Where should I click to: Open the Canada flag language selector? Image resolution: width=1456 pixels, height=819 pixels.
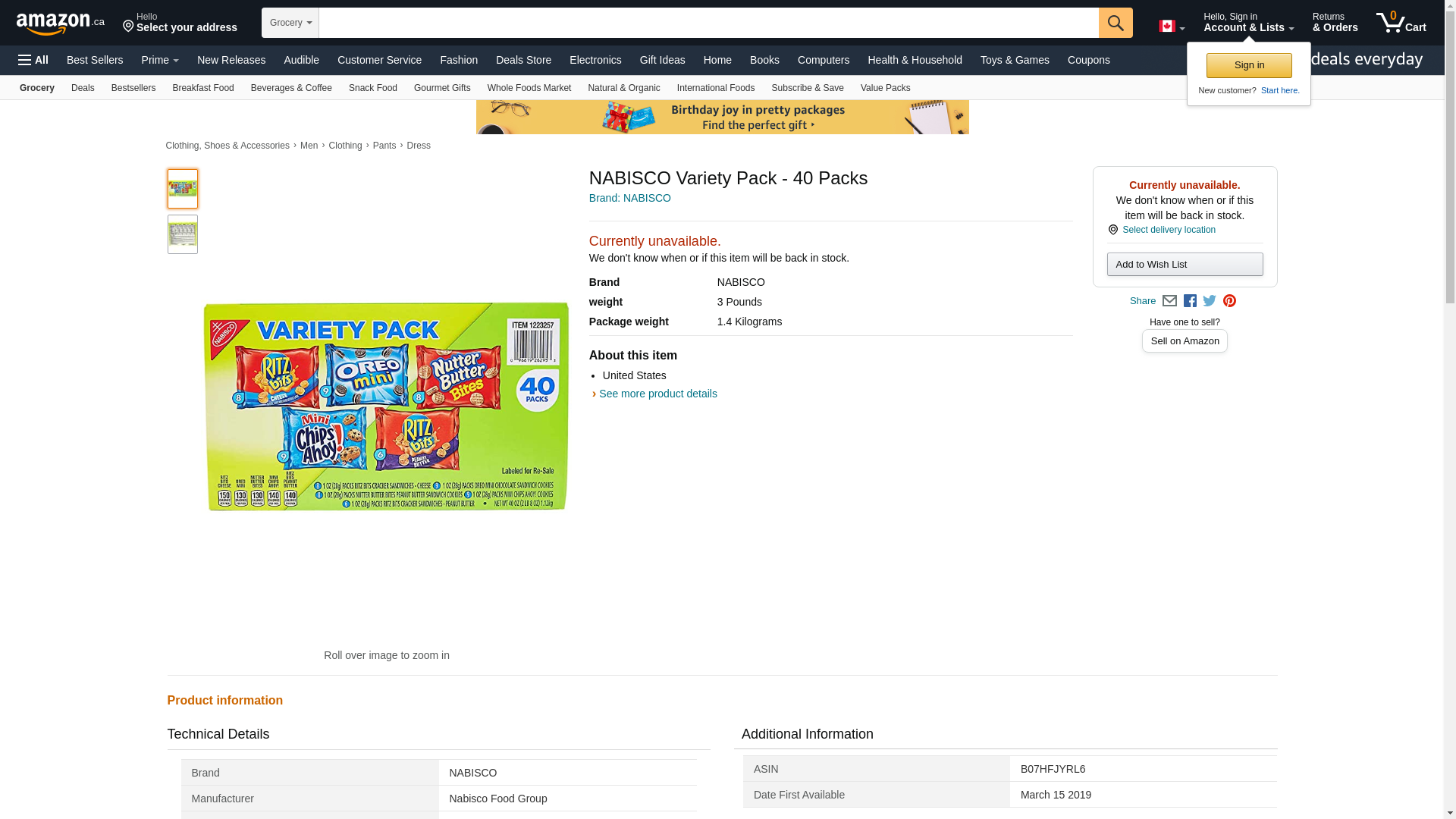click(1172, 27)
